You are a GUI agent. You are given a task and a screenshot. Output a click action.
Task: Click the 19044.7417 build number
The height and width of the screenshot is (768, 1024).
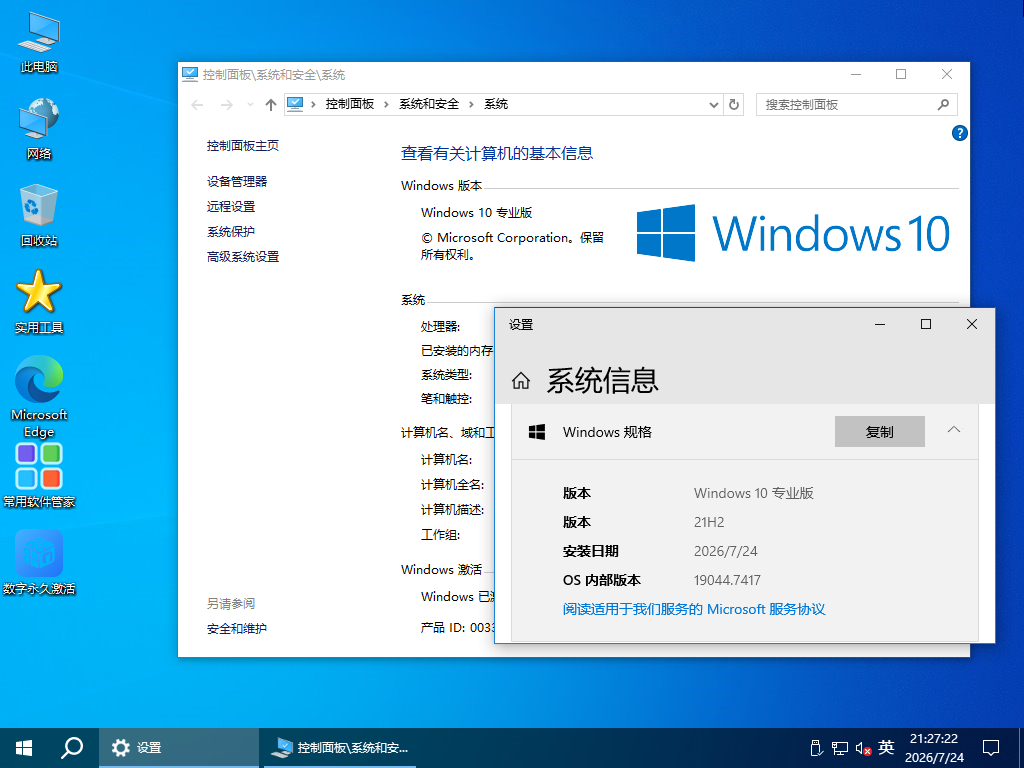(727, 580)
